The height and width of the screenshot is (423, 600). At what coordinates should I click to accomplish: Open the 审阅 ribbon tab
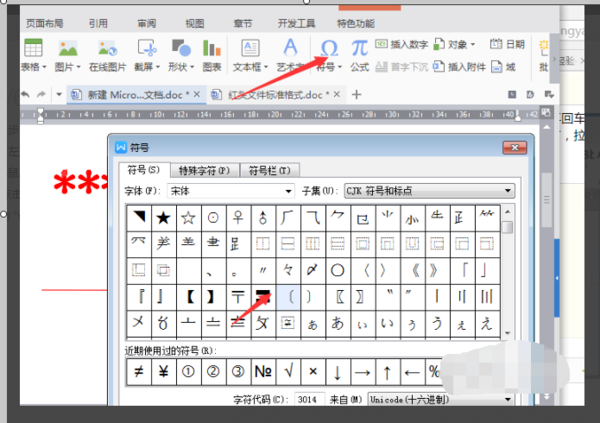coord(147,24)
